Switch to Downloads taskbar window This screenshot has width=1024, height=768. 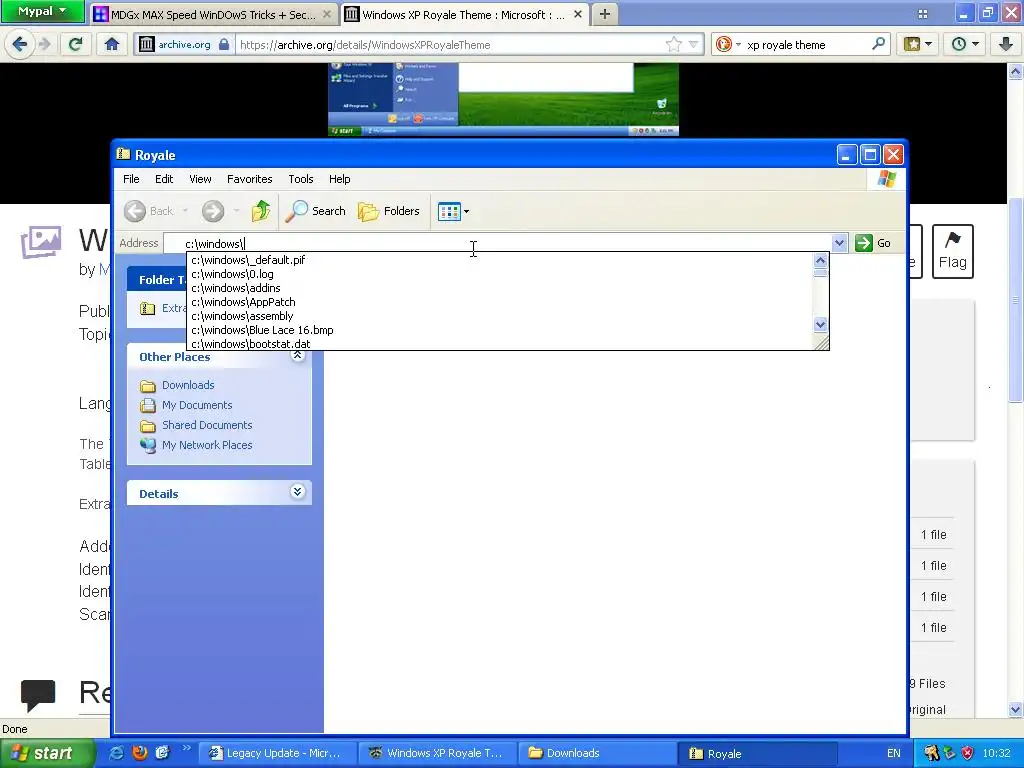point(596,753)
